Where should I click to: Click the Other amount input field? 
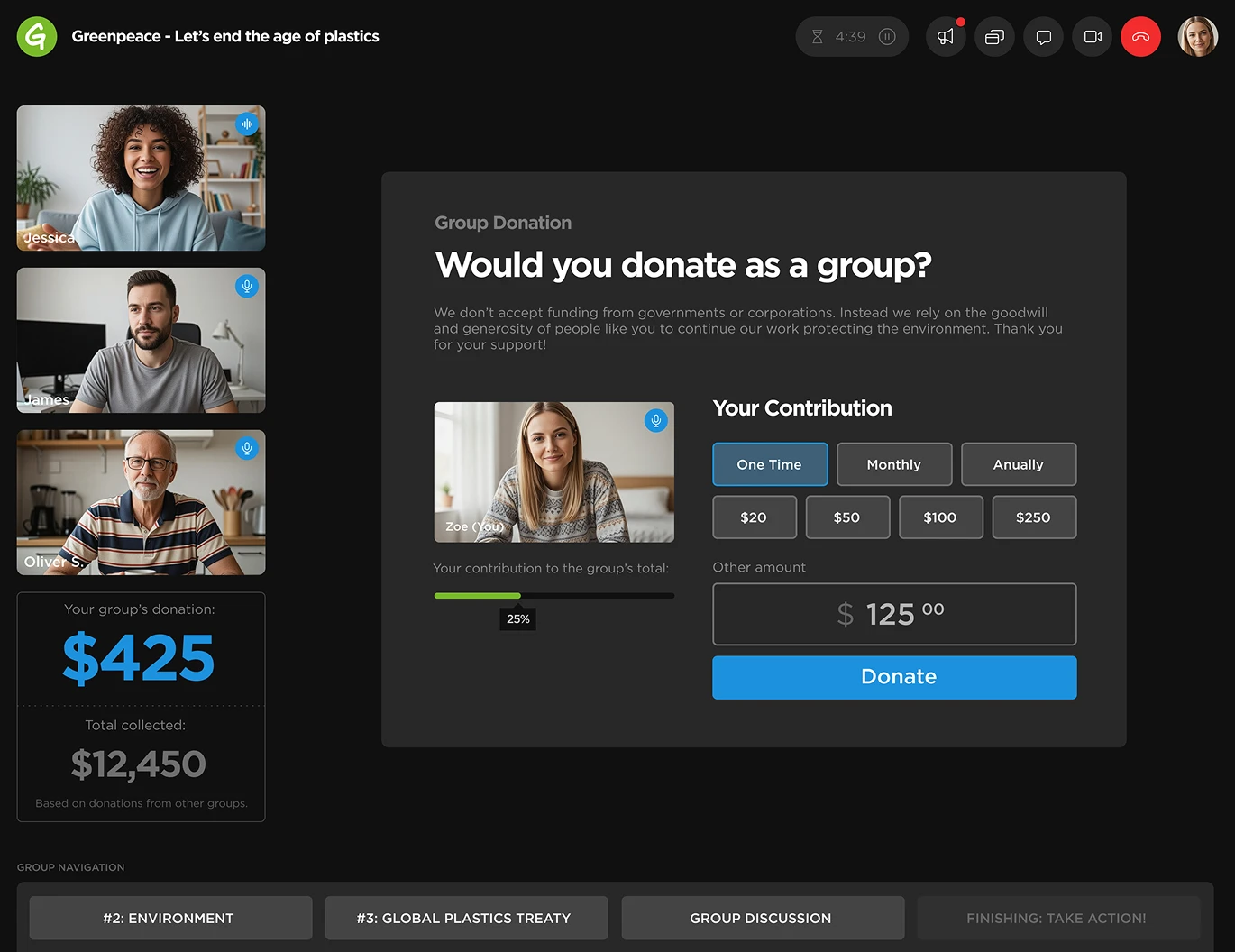893,614
